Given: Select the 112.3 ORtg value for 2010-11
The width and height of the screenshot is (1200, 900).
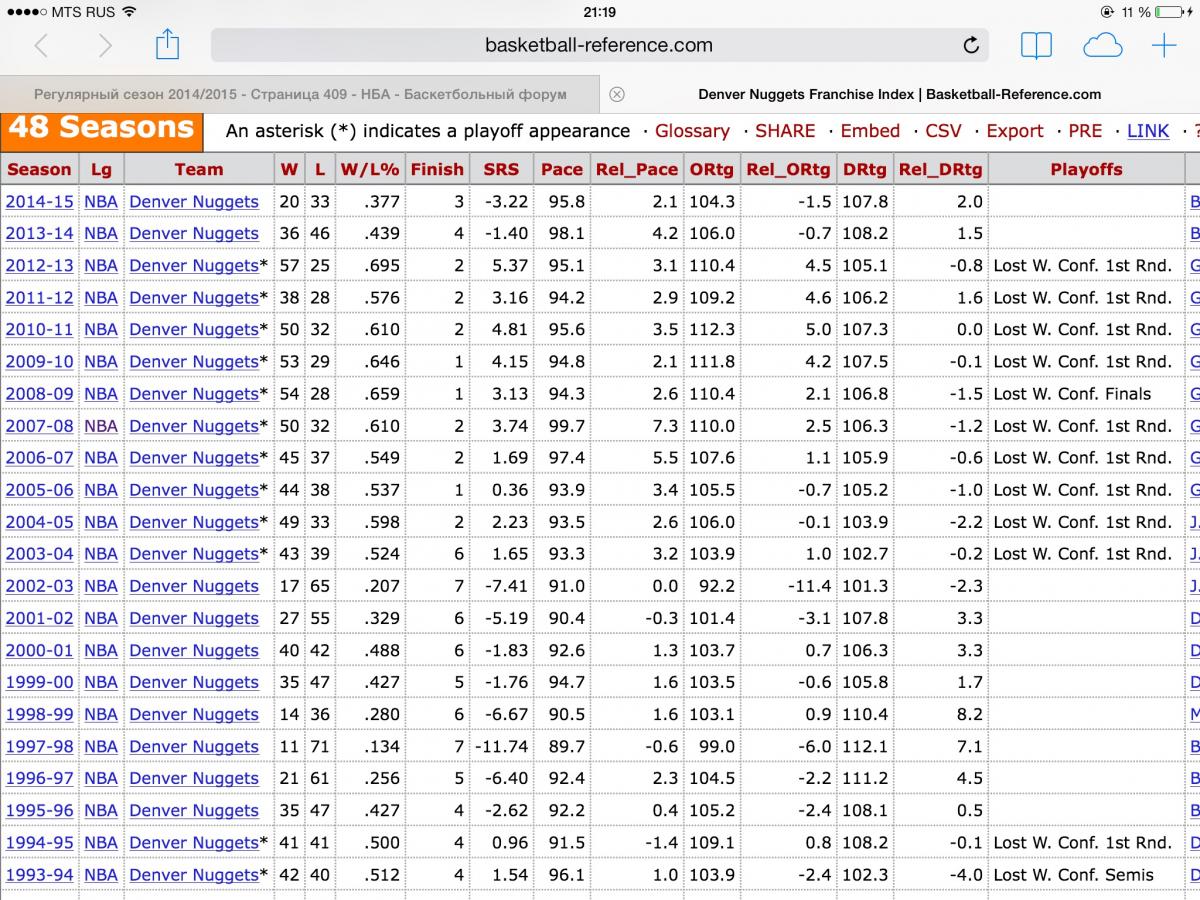Looking at the screenshot, I should [x=712, y=330].
